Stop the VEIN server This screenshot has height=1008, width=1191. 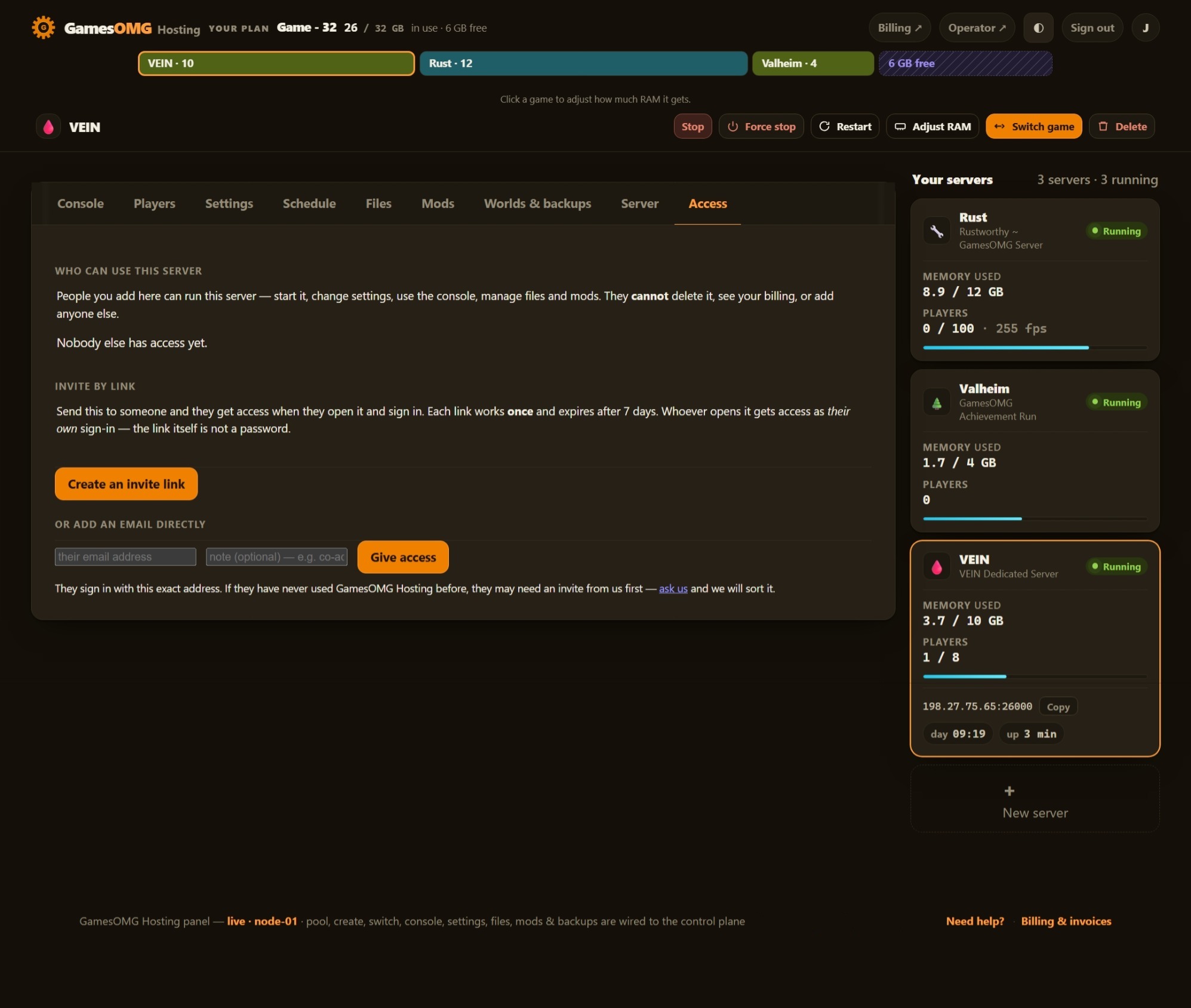pos(693,127)
